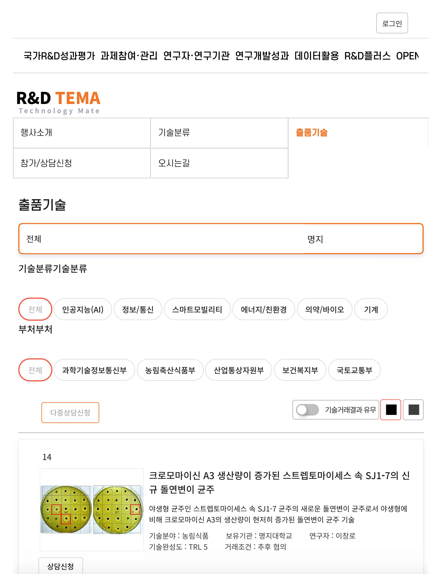The image size is (436, 574).
Task: Toggle the 기술거래결과 유무 switch
Action: [x=308, y=410]
